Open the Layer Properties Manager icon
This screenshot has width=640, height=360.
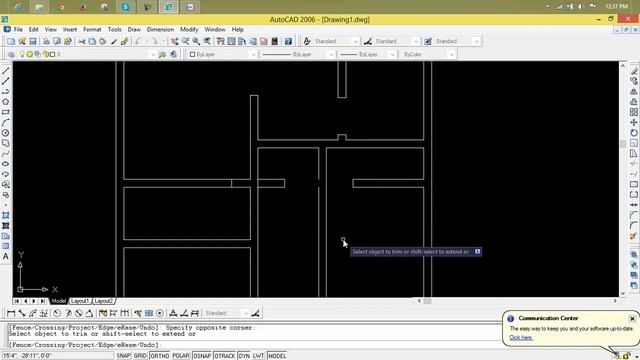click(x=11, y=54)
